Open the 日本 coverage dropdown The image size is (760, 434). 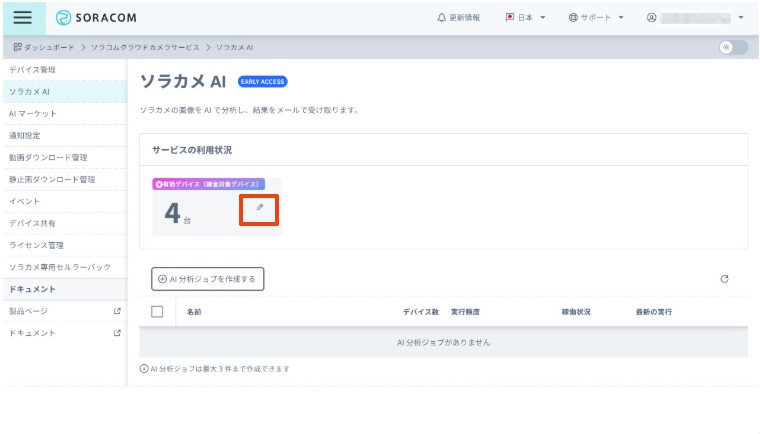click(526, 17)
